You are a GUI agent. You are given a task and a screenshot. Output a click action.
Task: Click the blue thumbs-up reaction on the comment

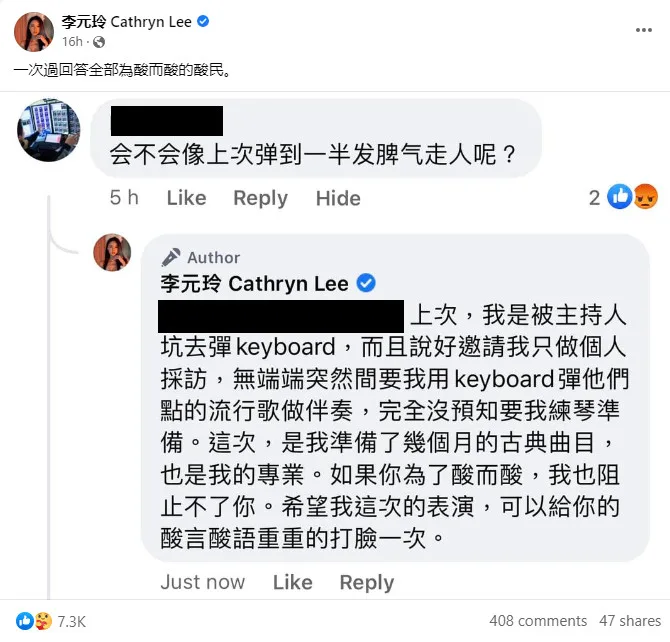[x=620, y=197]
